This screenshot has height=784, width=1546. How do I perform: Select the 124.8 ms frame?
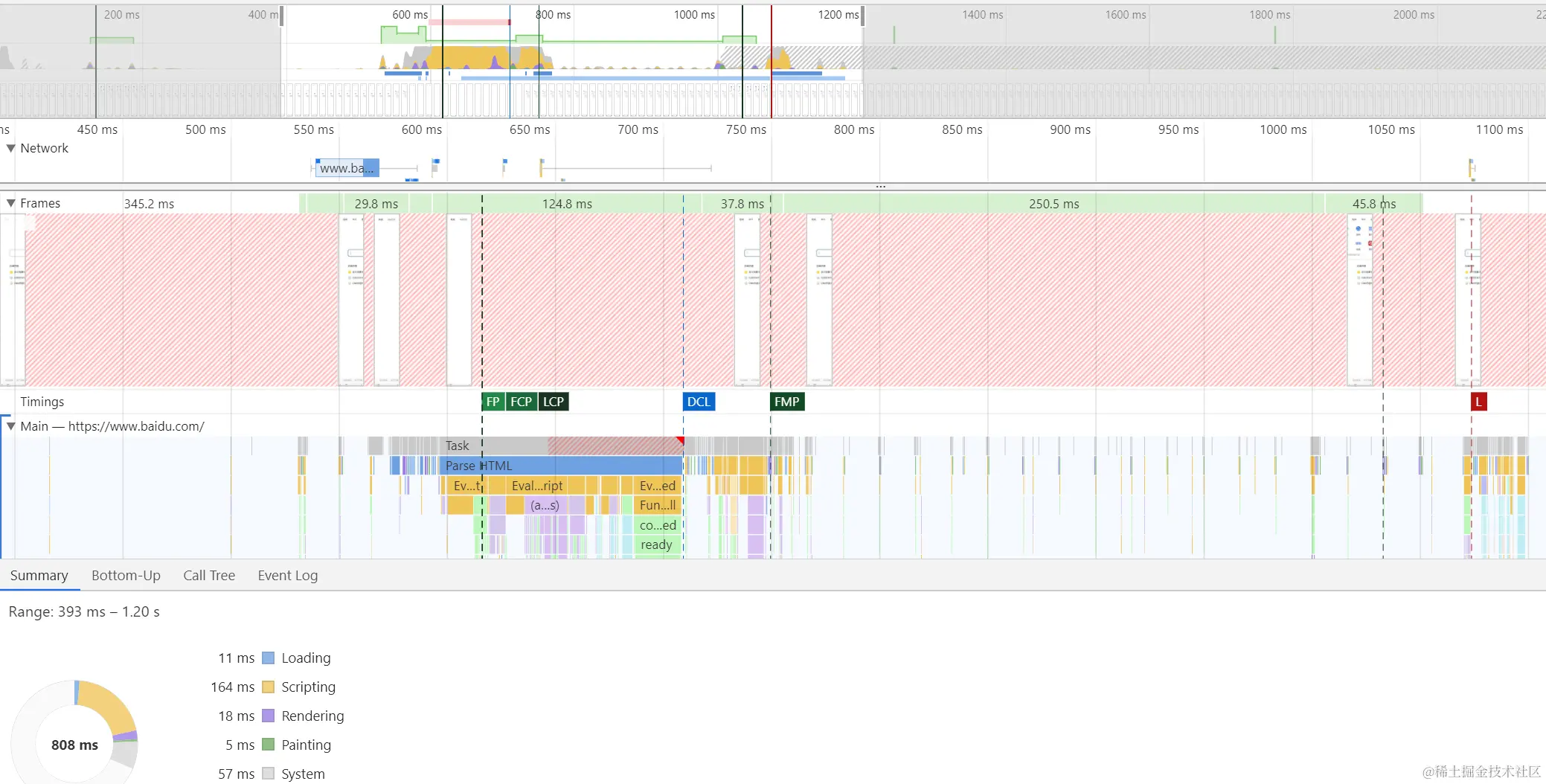(567, 203)
